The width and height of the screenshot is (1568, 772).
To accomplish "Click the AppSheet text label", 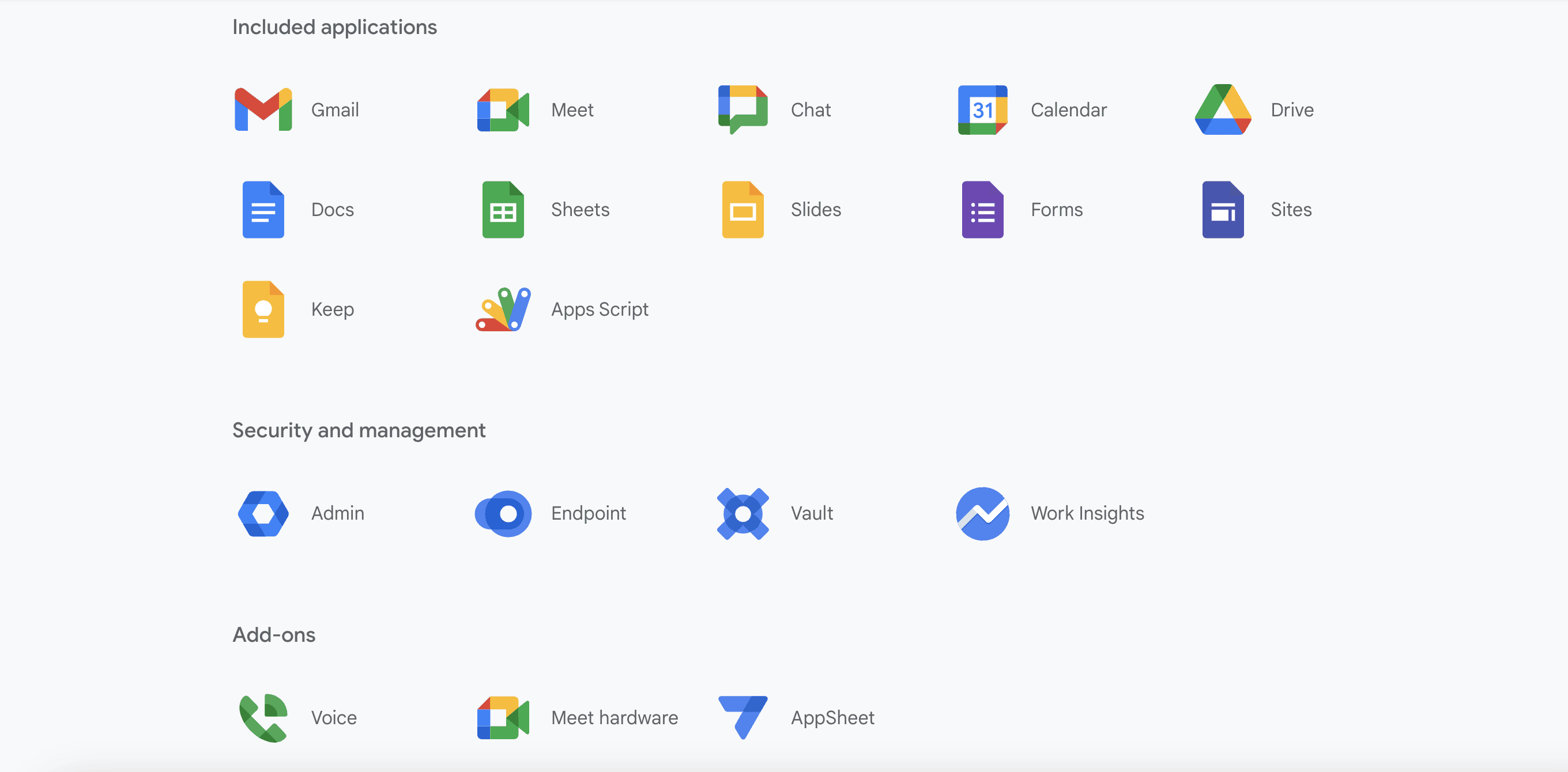I will coord(832,718).
